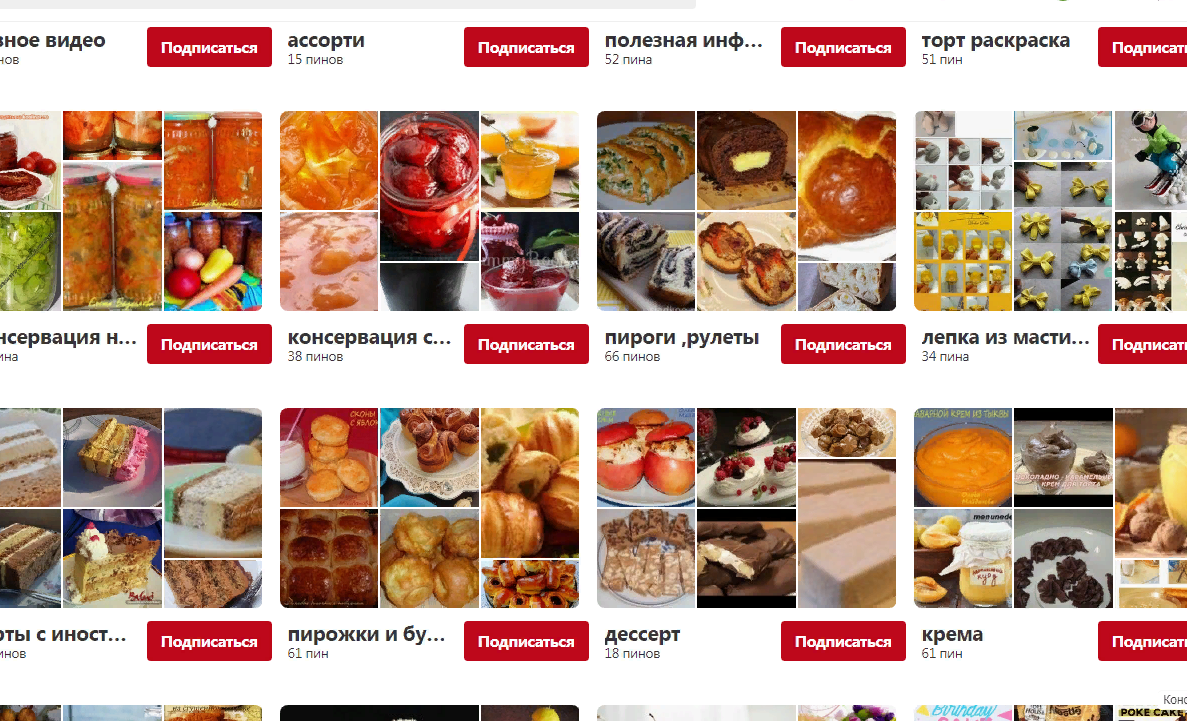Open the пироги ,рулеты board title
The width and height of the screenshot is (1187, 721).
(x=681, y=337)
